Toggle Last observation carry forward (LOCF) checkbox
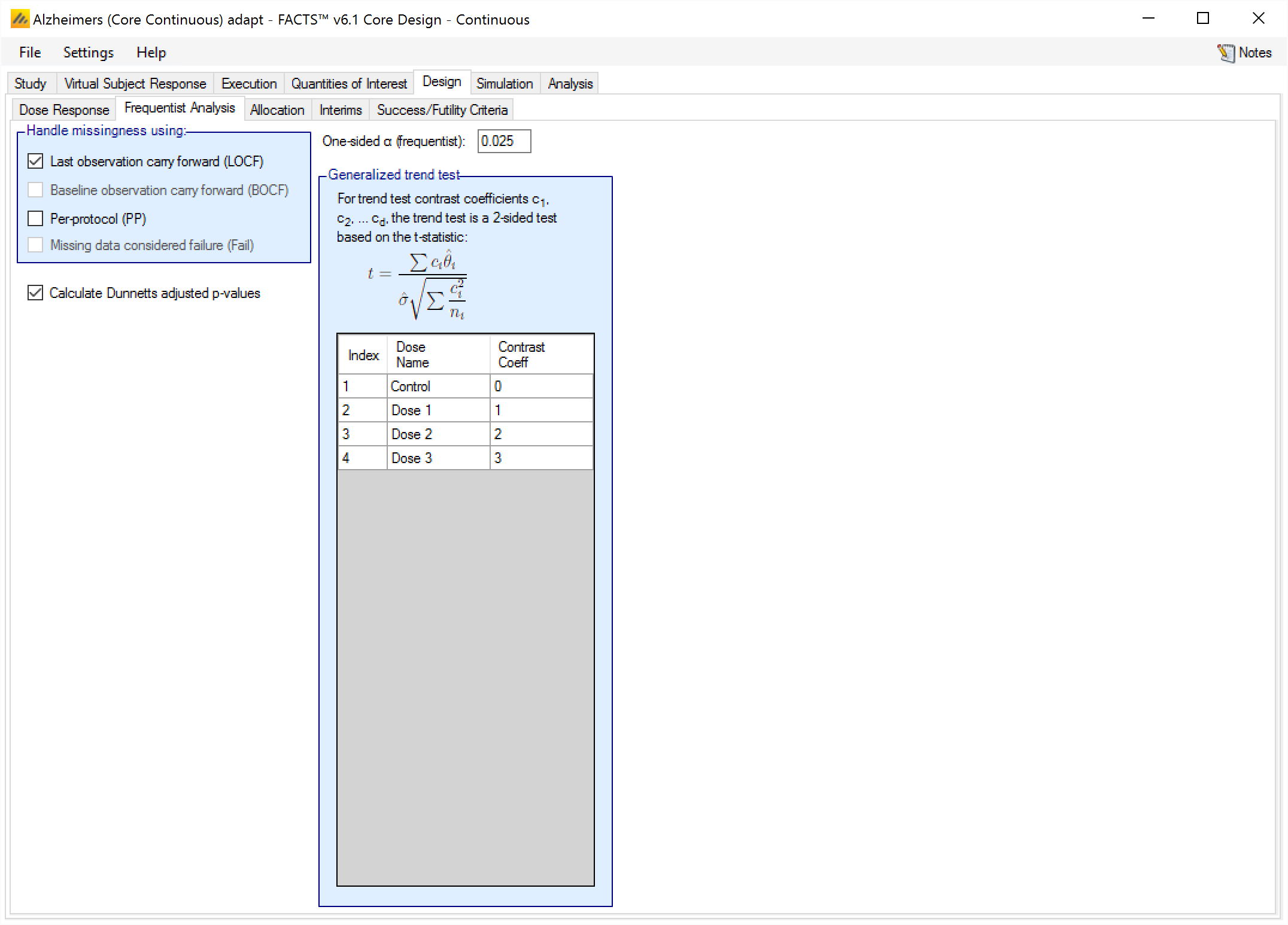Viewport: 1288px width, 925px height. click(x=35, y=162)
